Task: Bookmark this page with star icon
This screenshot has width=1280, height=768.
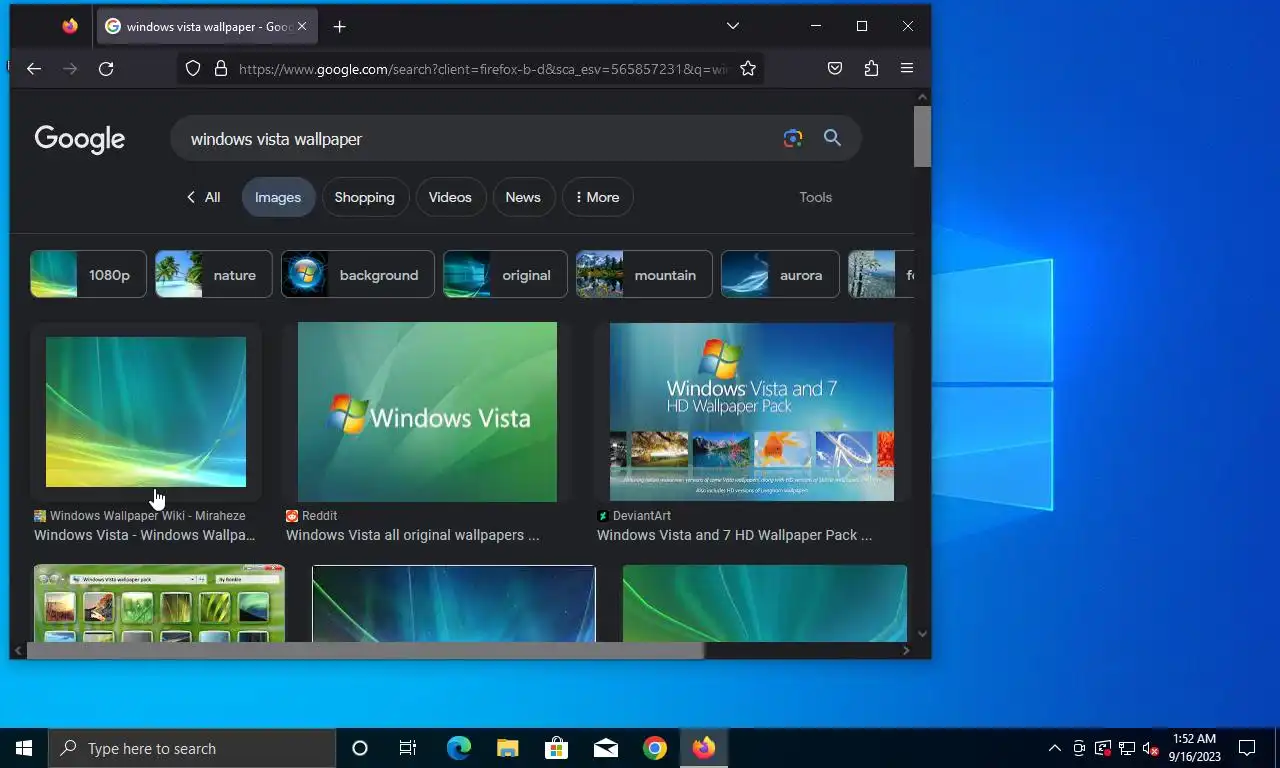Action: (748, 69)
